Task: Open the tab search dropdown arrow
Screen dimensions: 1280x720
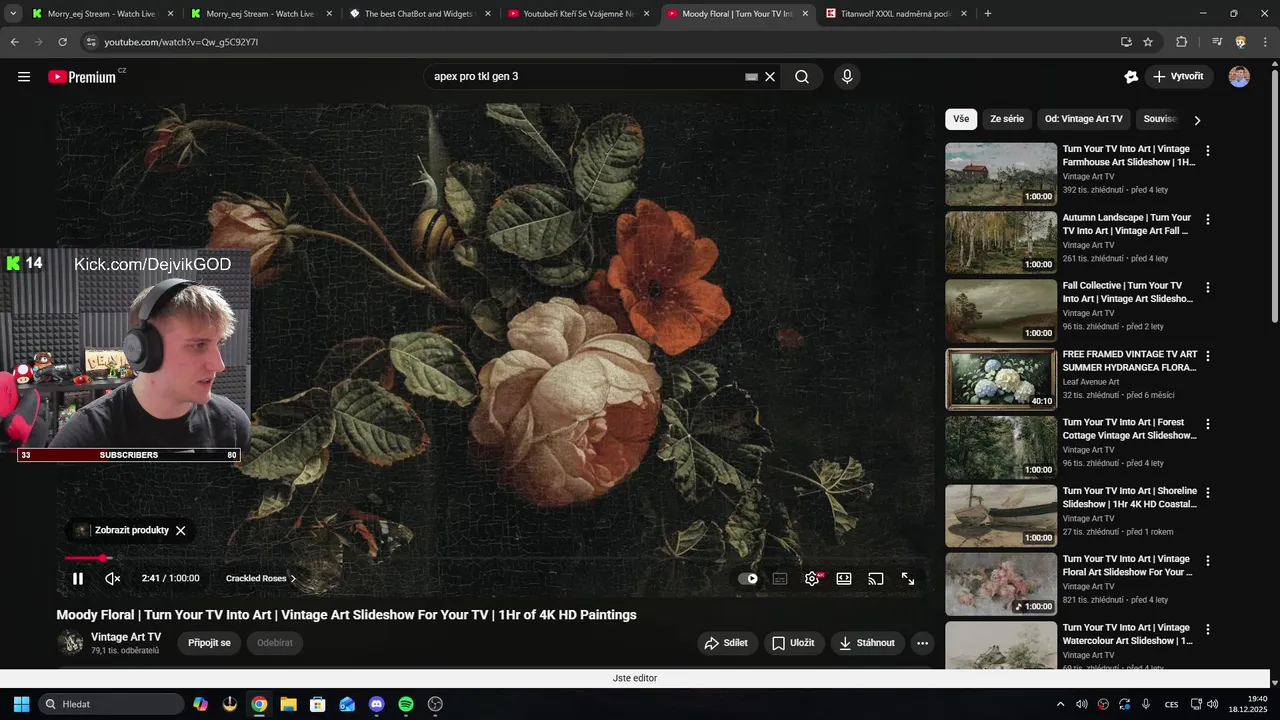Action: point(13,14)
